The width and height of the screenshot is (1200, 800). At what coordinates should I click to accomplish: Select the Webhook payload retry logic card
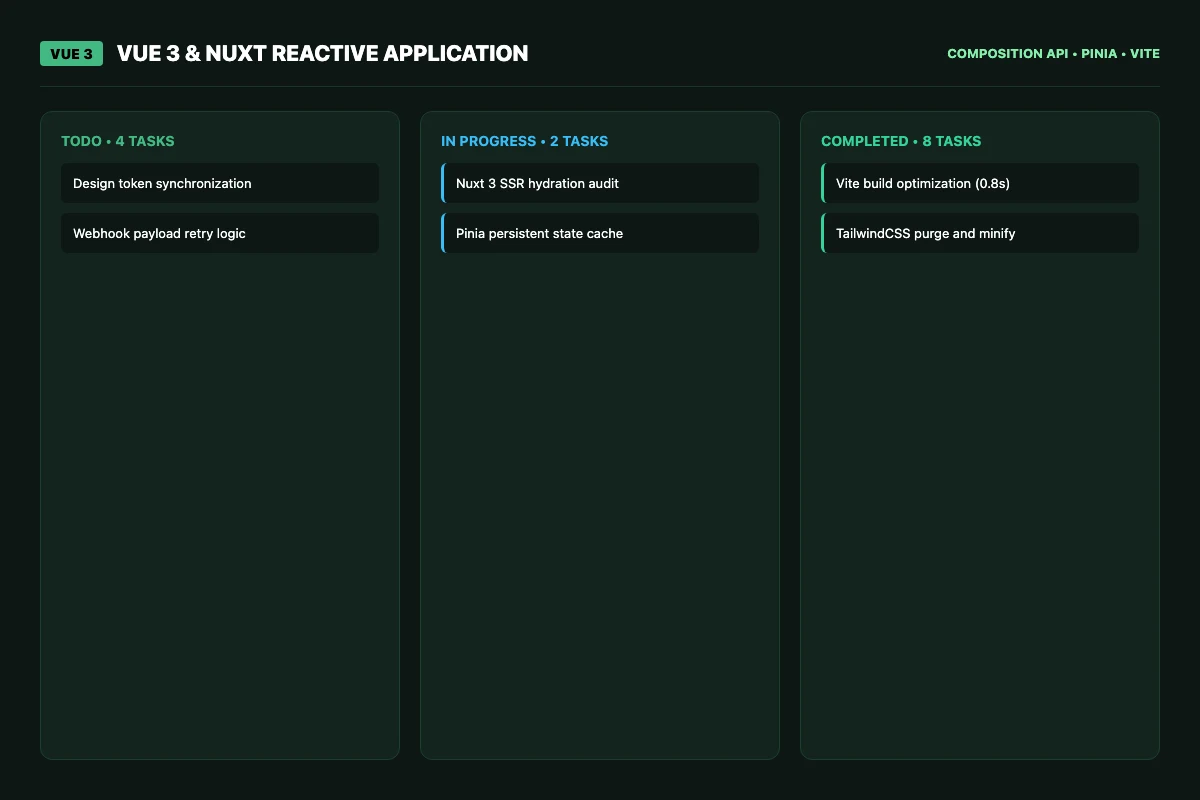click(220, 233)
